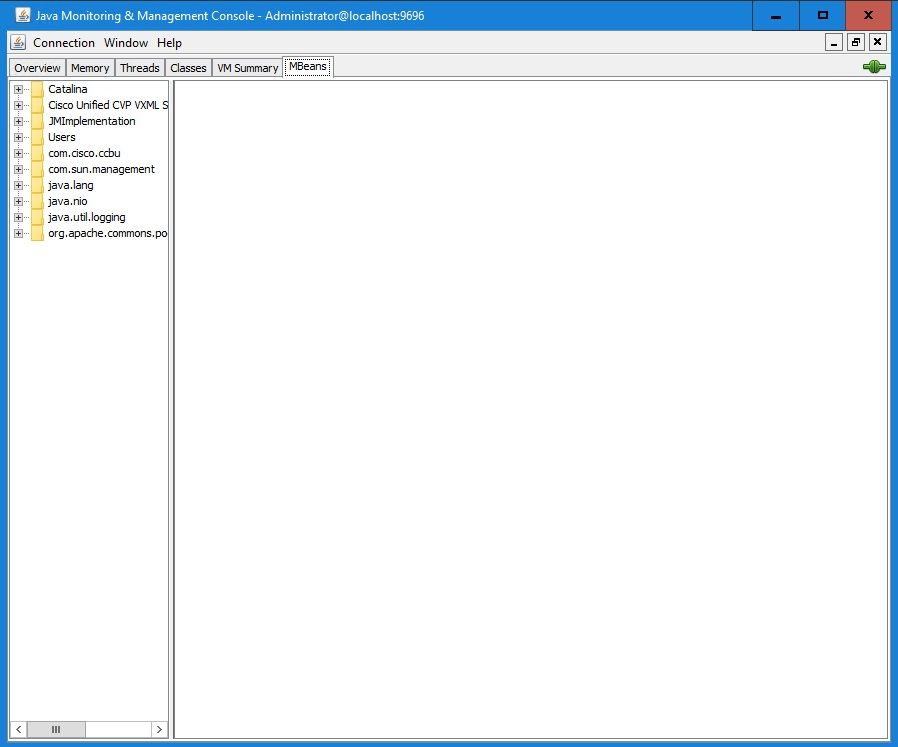The height and width of the screenshot is (747, 898).
Task: Click the Users folder icon
Action: tap(37, 137)
